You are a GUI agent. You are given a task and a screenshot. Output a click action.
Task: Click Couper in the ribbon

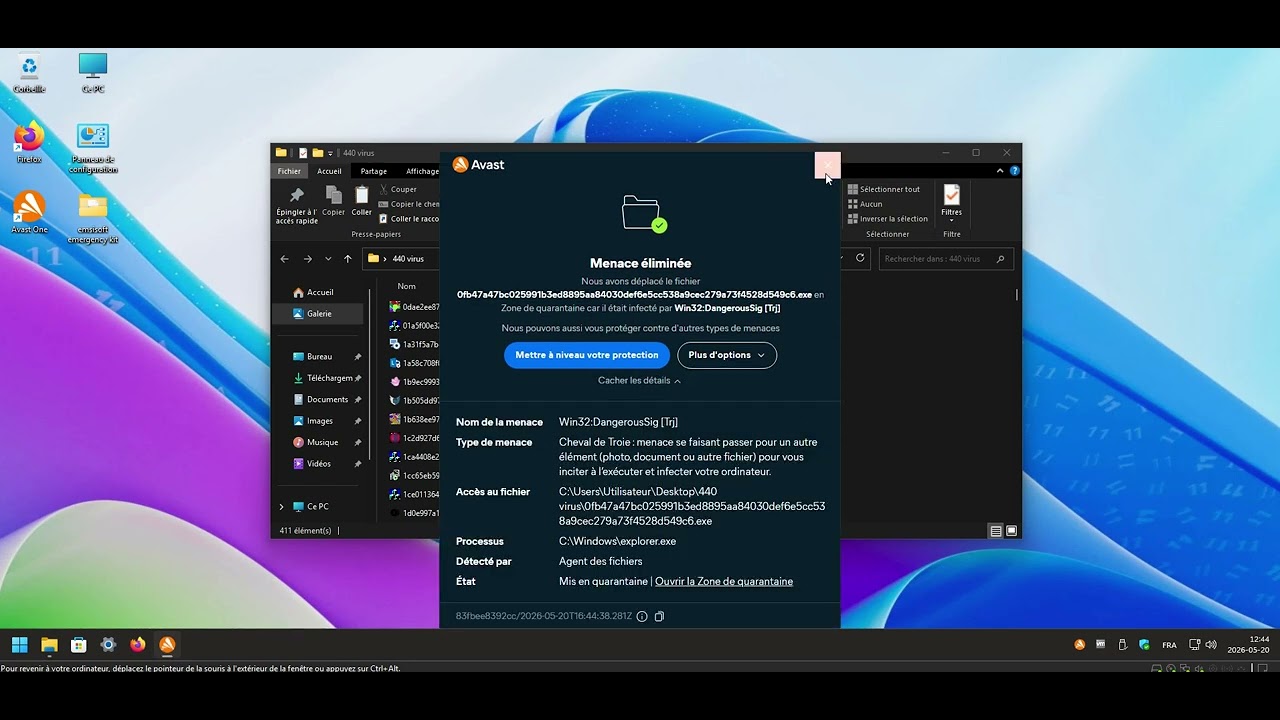pyautogui.click(x=398, y=189)
